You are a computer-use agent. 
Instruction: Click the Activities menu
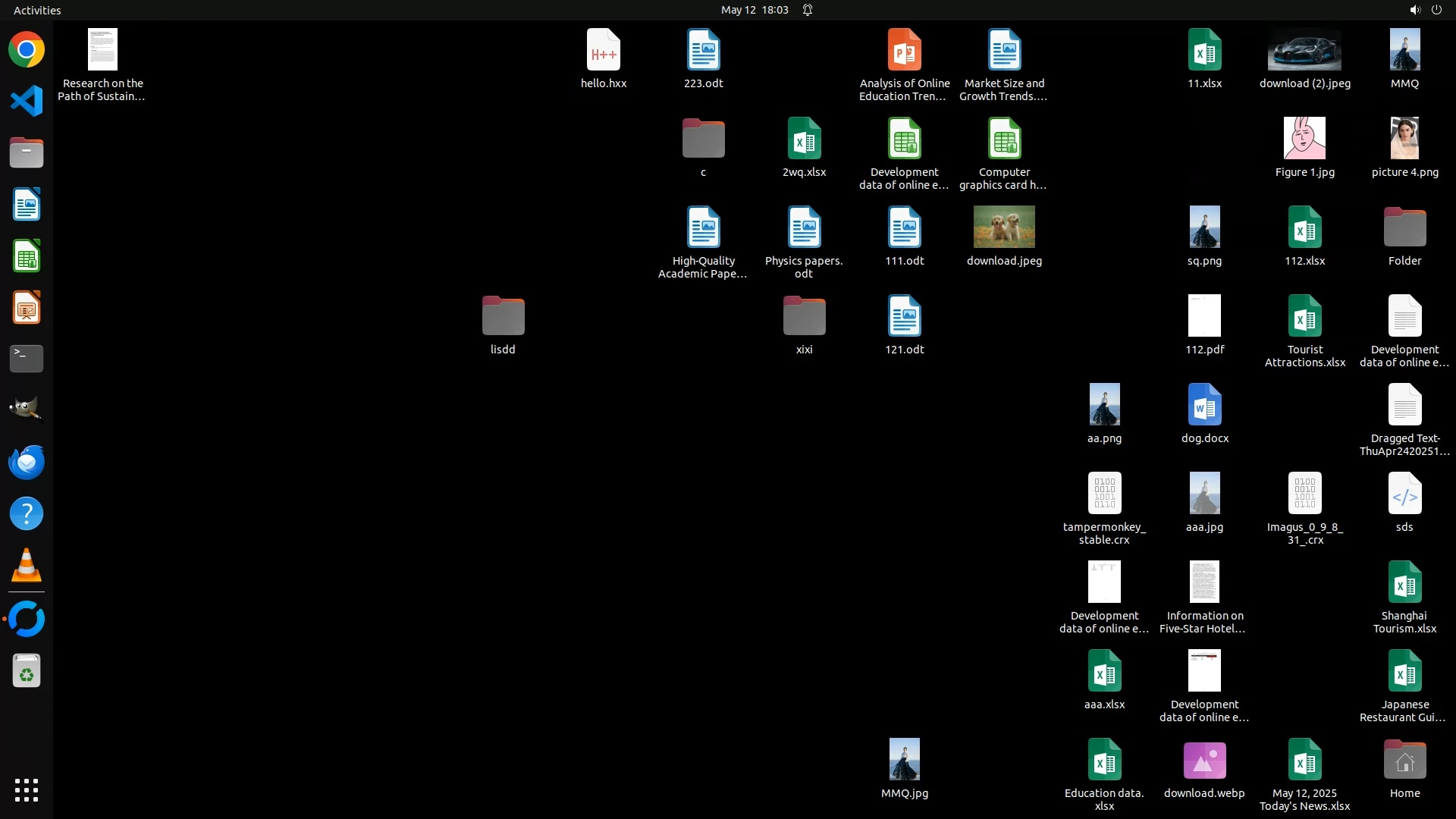(x=37, y=10)
